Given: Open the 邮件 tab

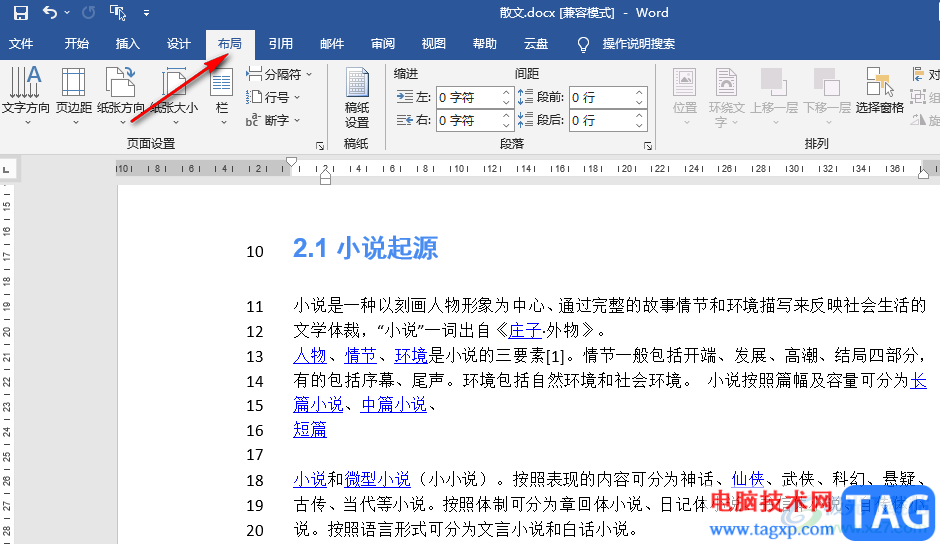Looking at the screenshot, I should (332, 44).
